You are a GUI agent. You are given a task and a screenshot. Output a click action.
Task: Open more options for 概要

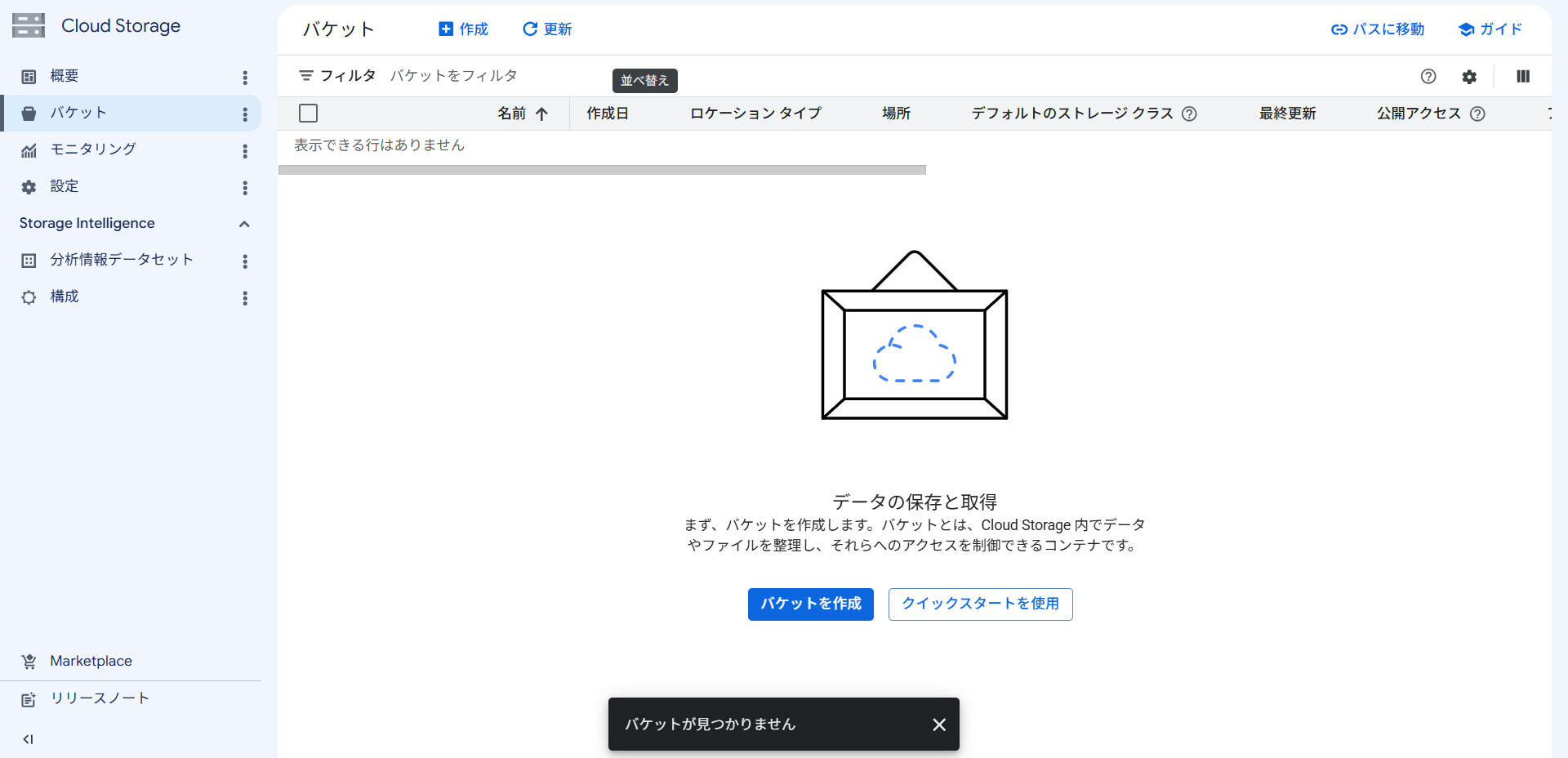click(x=245, y=78)
